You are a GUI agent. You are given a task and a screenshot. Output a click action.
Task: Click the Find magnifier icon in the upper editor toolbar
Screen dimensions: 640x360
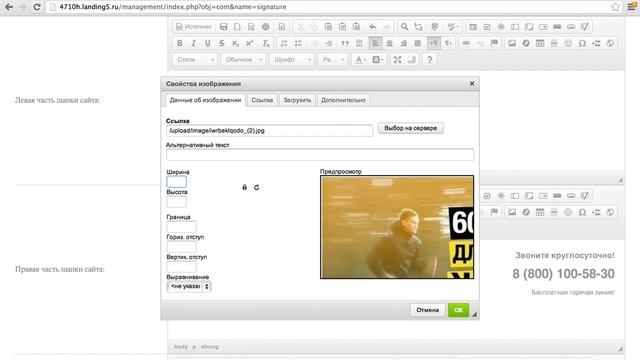pos(404,27)
